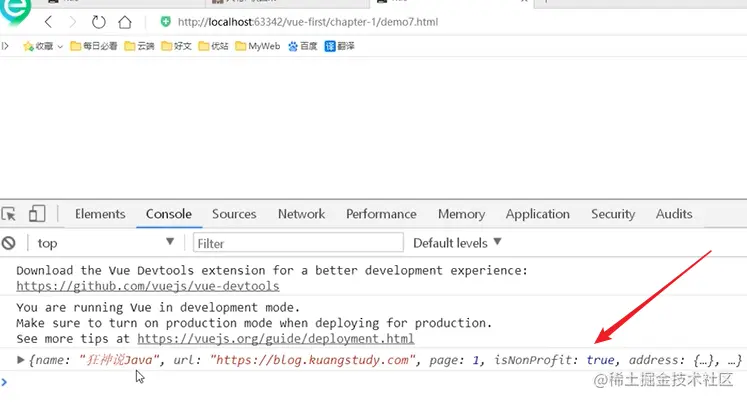
Task: Open the Default levels dropdown
Action: 457,243
